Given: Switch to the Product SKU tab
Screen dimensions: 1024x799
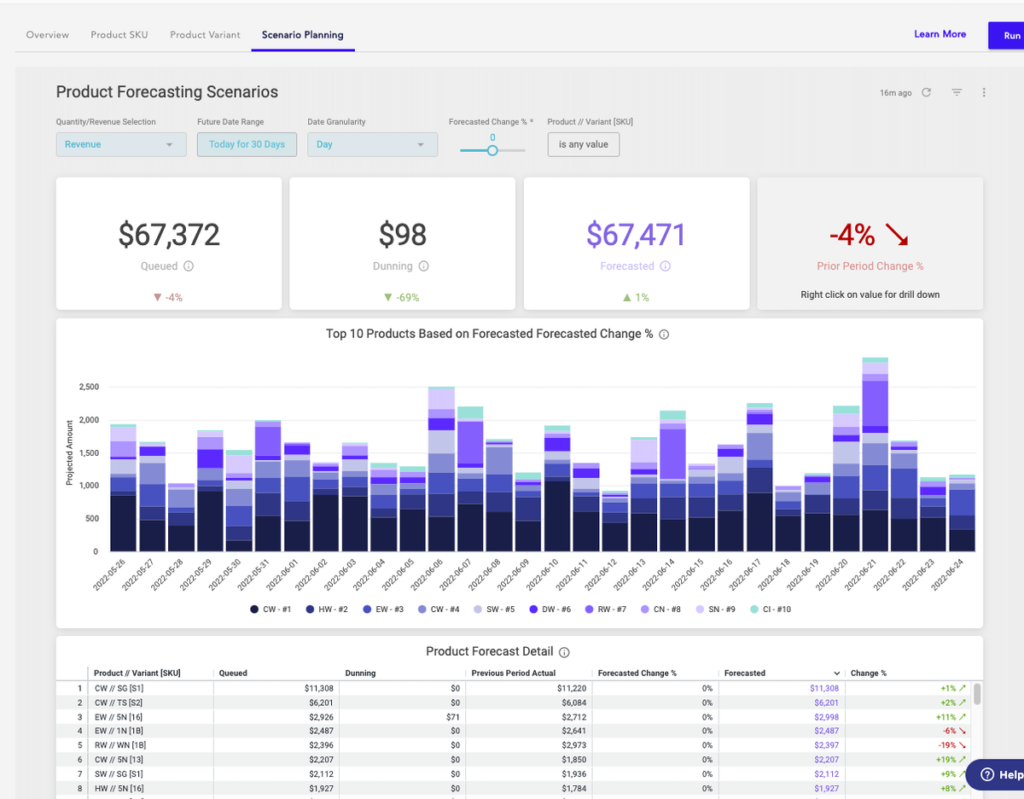Looking at the screenshot, I should point(119,35).
